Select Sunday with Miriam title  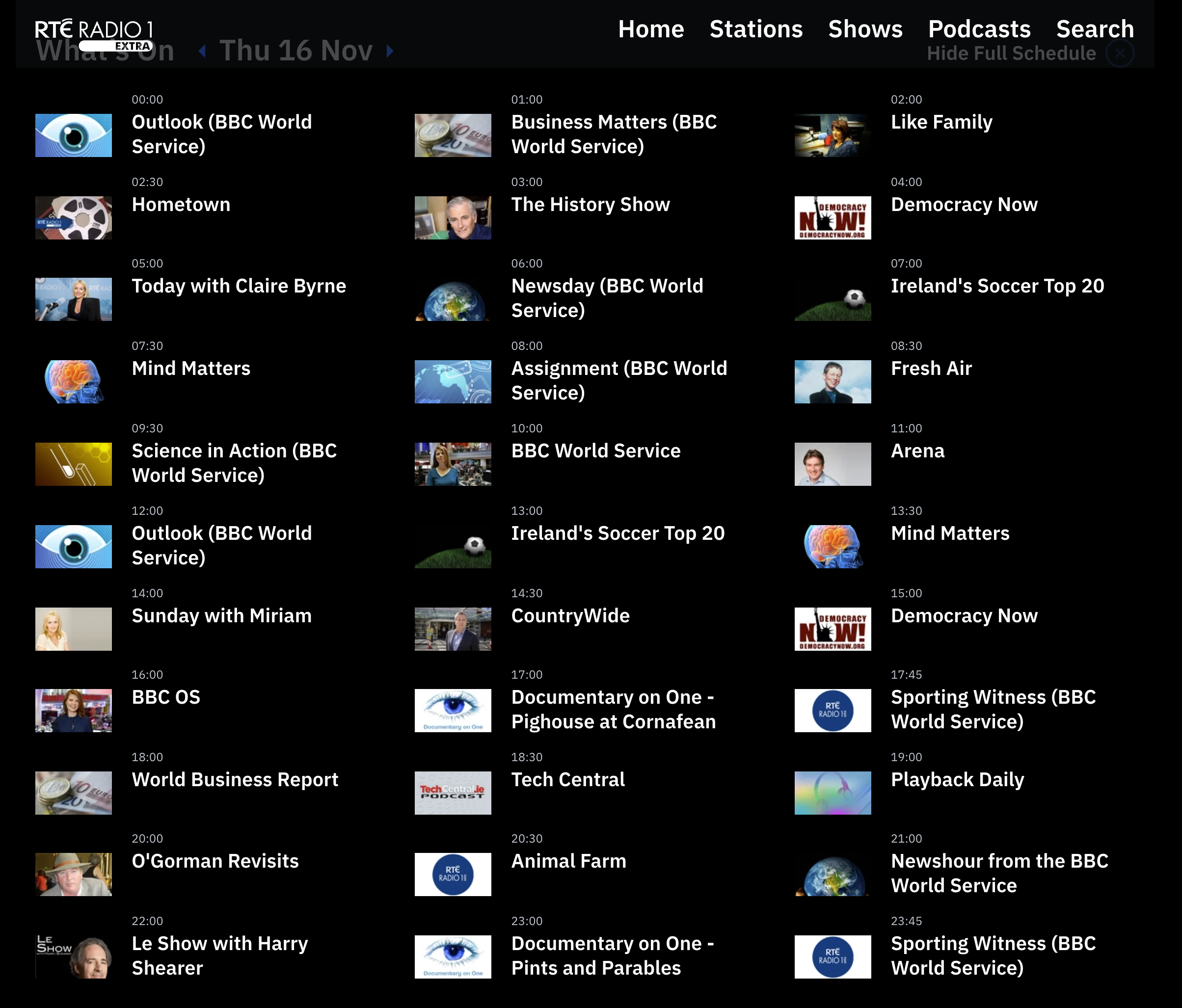coord(222,616)
